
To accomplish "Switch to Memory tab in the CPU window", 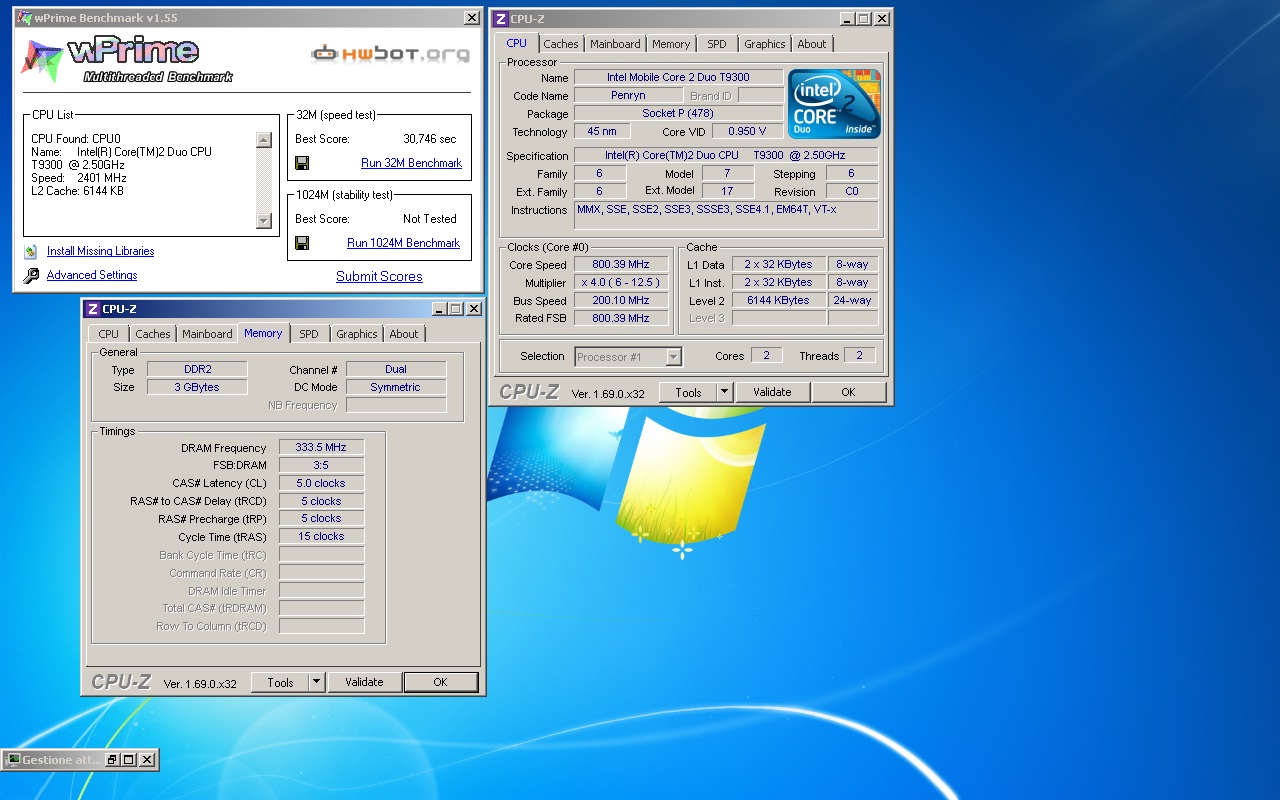I will [x=671, y=44].
